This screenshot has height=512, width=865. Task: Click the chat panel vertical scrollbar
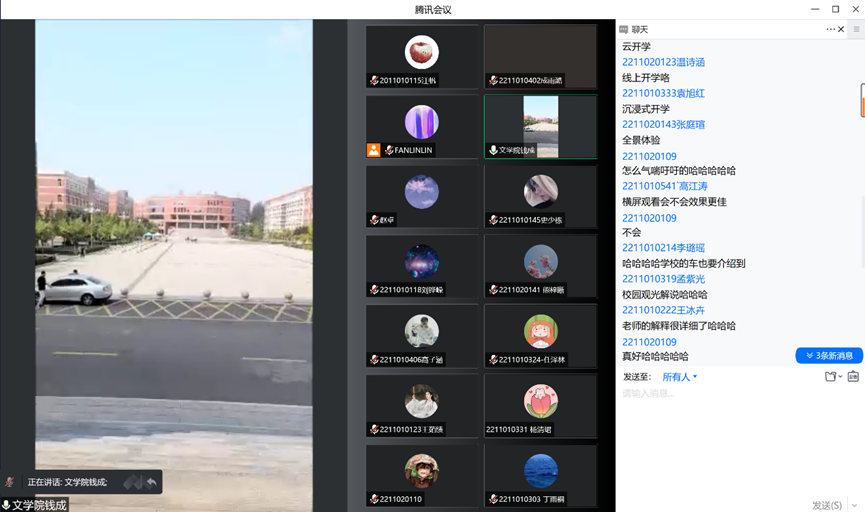(x=861, y=100)
